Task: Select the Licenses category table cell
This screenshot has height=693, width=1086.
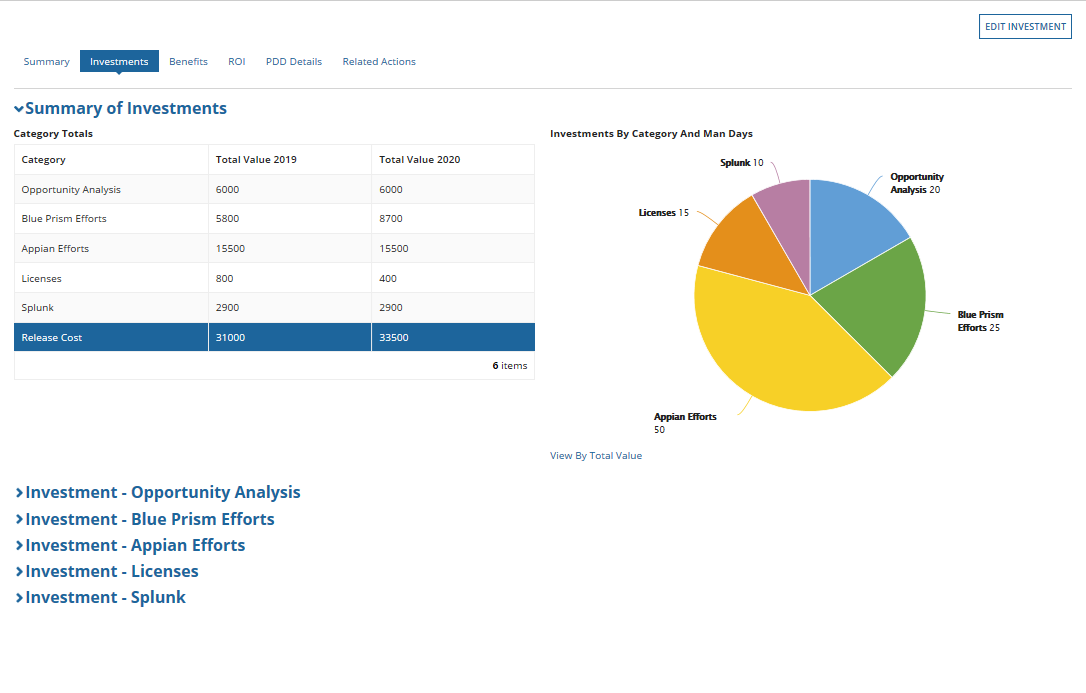Action: click(111, 278)
